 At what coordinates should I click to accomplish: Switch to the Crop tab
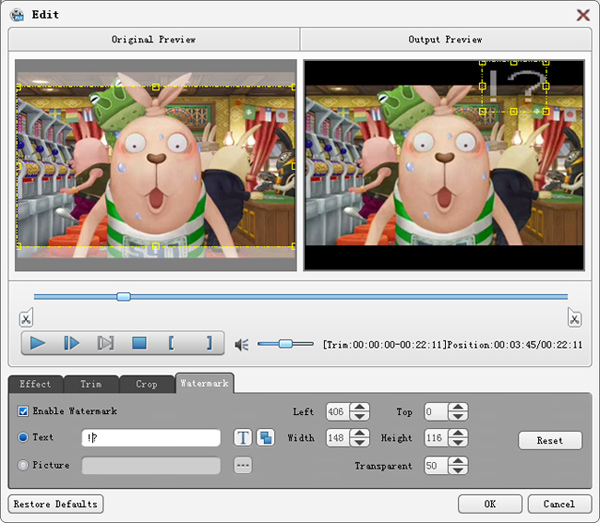coord(147,384)
